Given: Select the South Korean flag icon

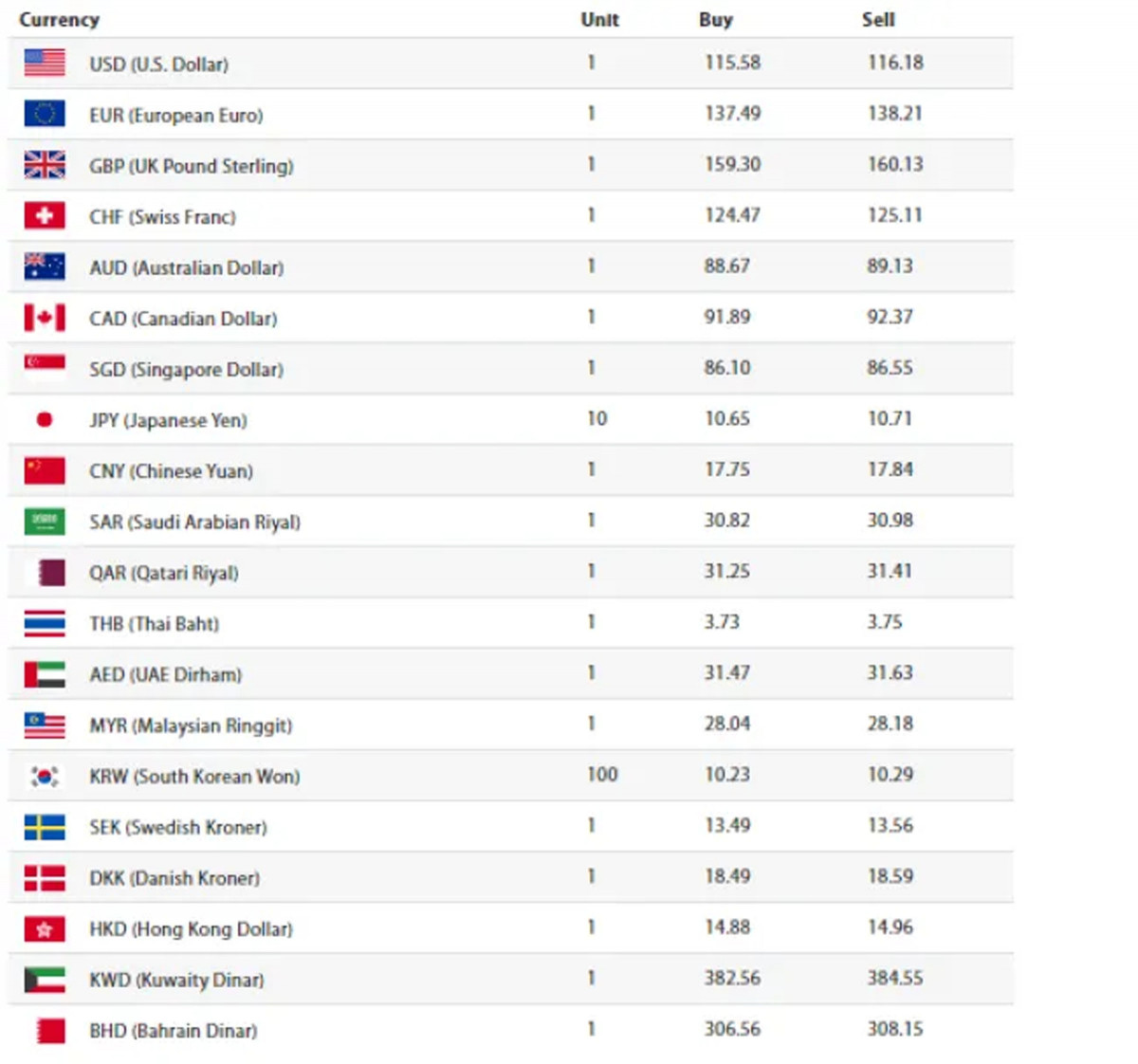Looking at the screenshot, I should coord(45,776).
